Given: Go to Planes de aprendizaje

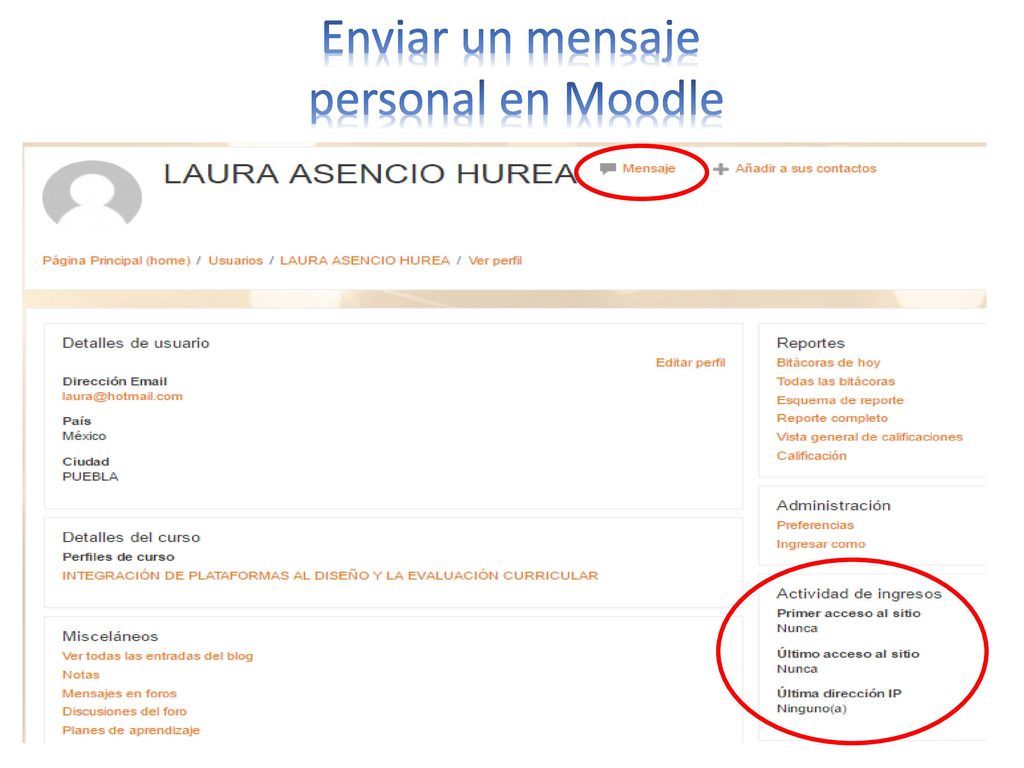Looking at the screenshot, I should point(131,730).
